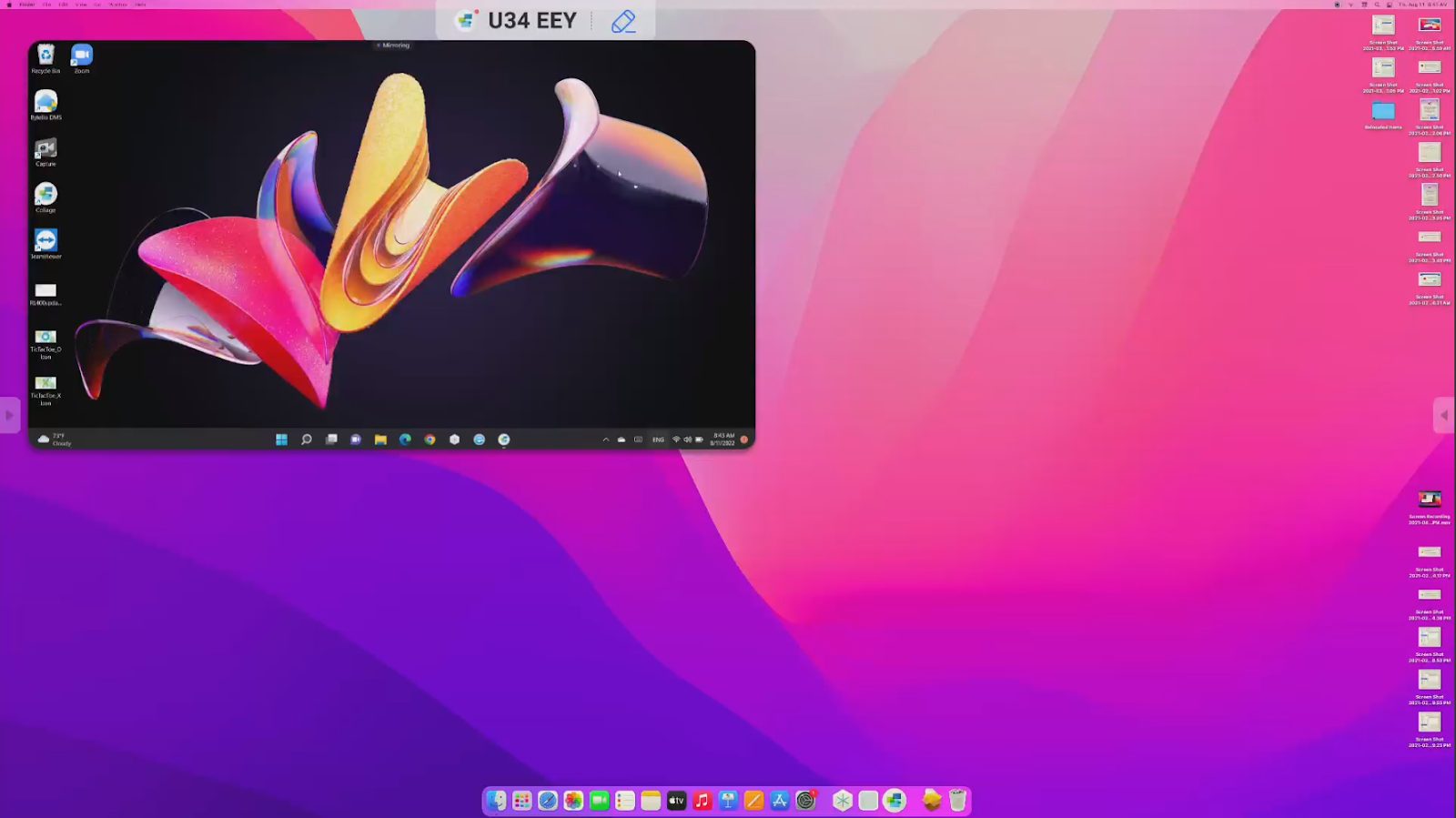The width and height of the screenshot is (1456, 818).
Task: Open the Trash in the Dock
Action: coord(957,801)
